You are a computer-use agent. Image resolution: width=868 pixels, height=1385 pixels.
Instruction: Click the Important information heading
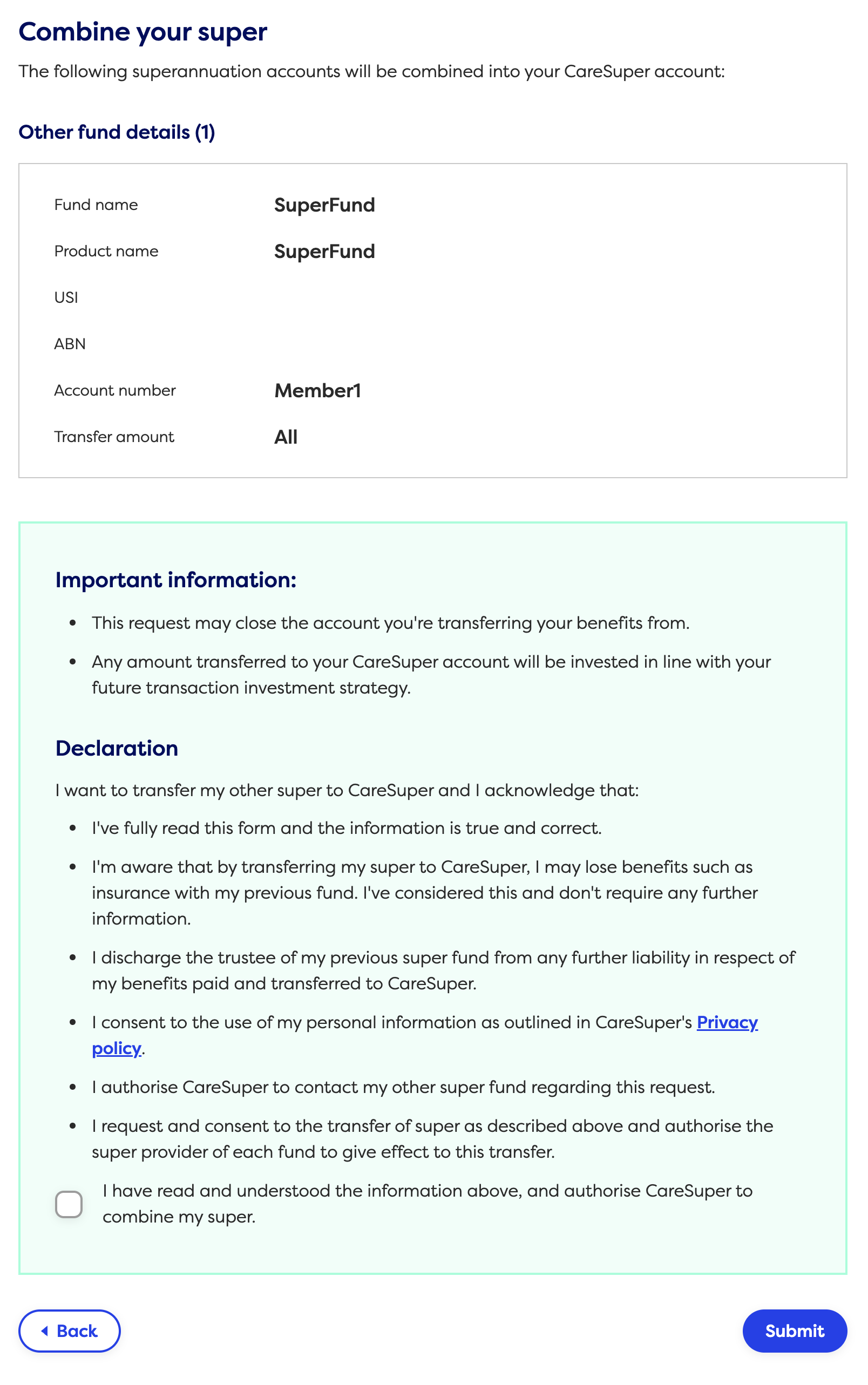pyautogui.click(x=176, y=580)
